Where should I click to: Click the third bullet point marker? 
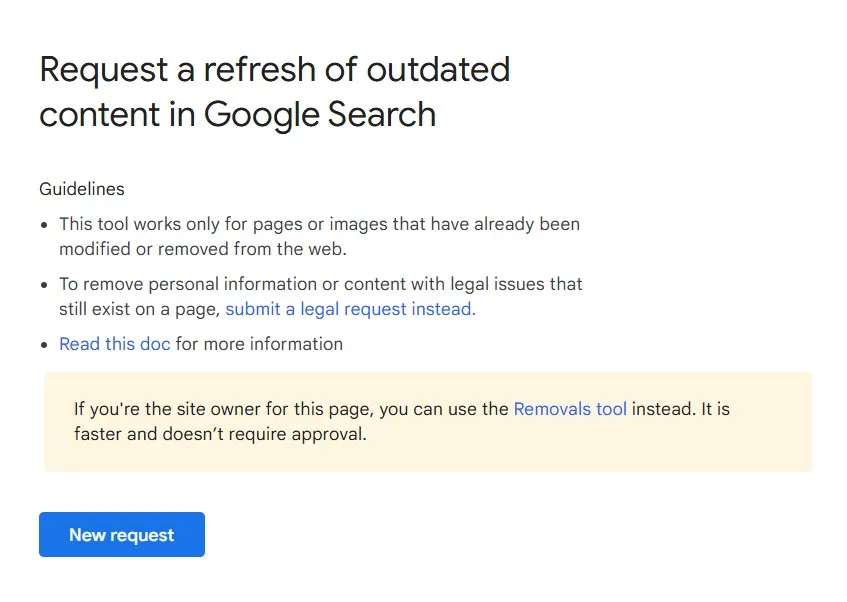coord(45,343)
